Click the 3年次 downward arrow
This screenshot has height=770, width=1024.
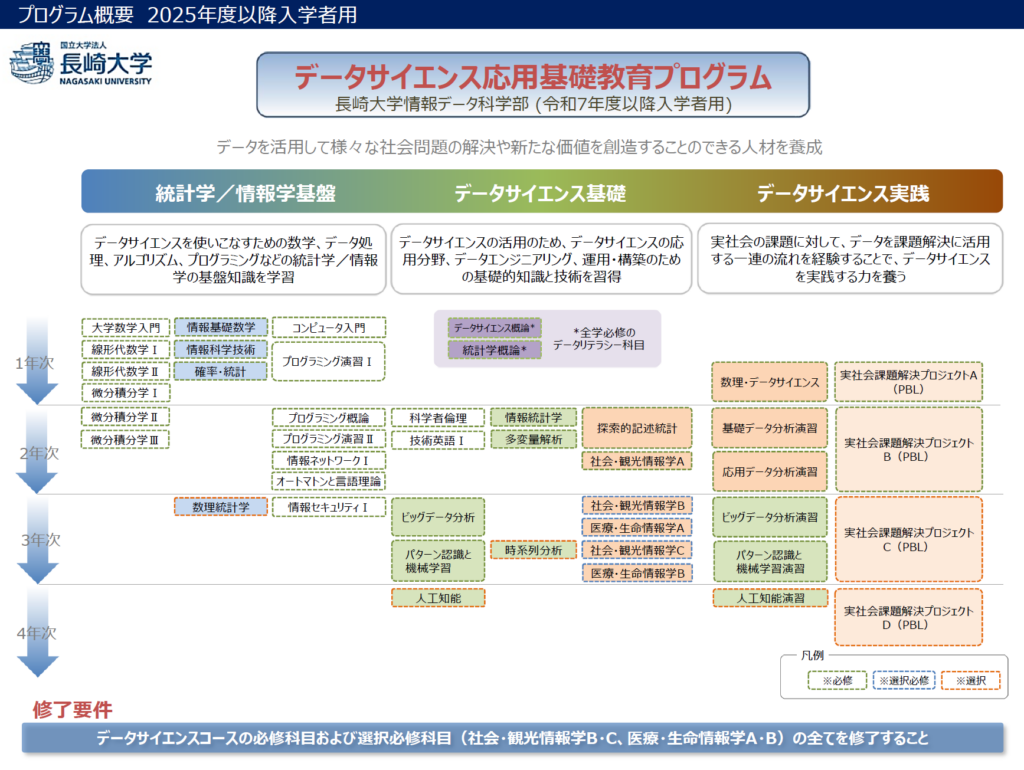pyautogui.click(x=38, y=540)
